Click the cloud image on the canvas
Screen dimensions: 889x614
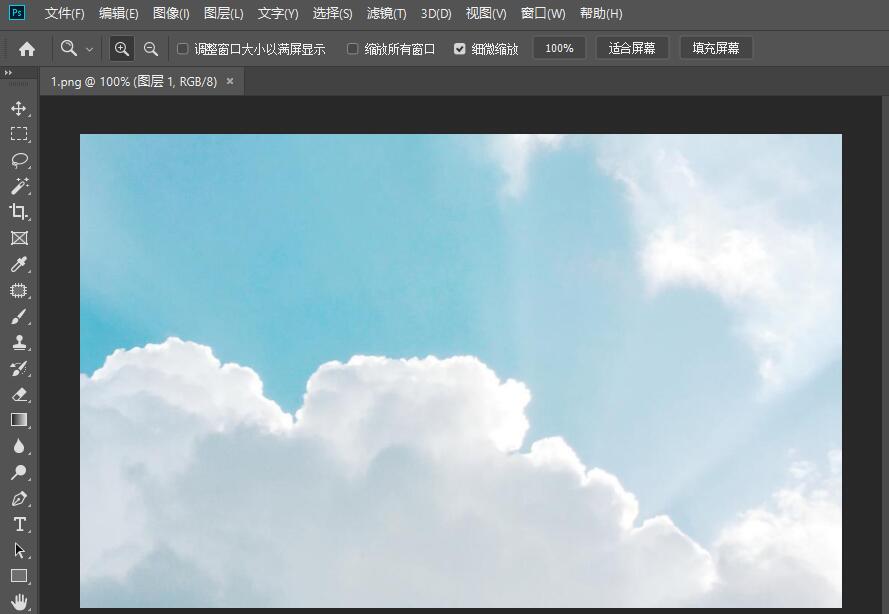460,371
